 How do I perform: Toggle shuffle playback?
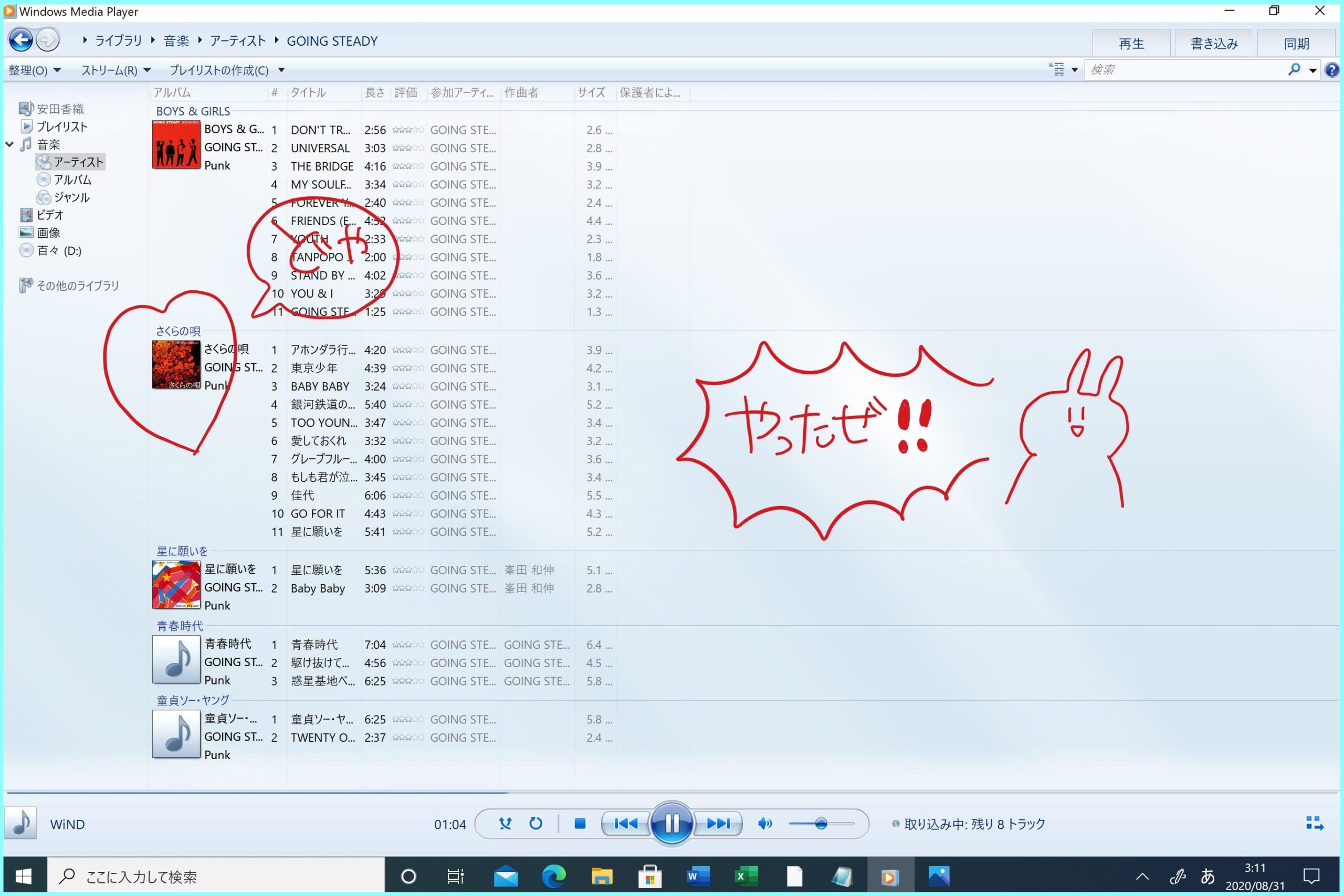(505, 824)
